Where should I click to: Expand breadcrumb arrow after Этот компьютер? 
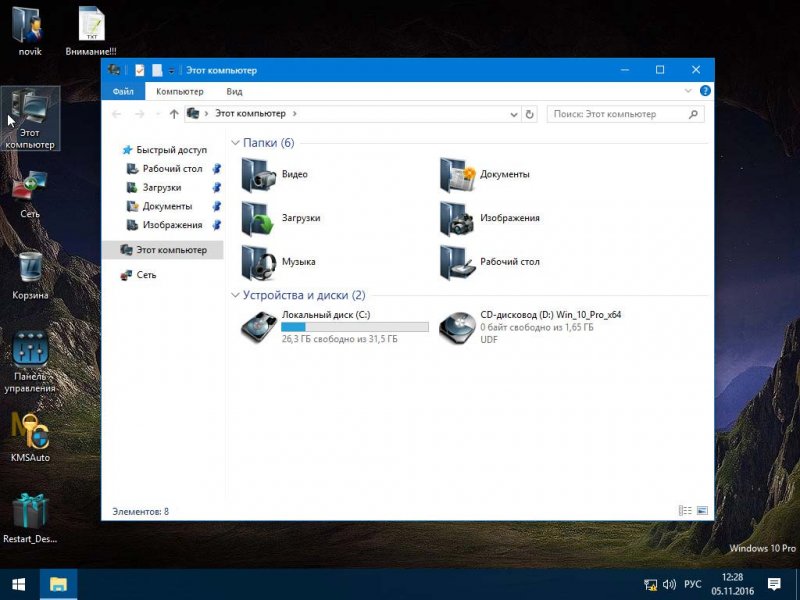click(x=294, y=114)
